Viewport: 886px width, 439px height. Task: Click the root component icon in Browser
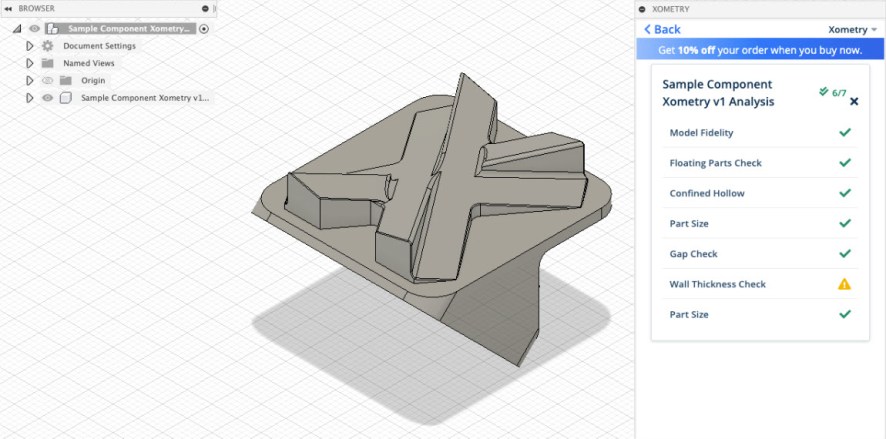(52, 29)
